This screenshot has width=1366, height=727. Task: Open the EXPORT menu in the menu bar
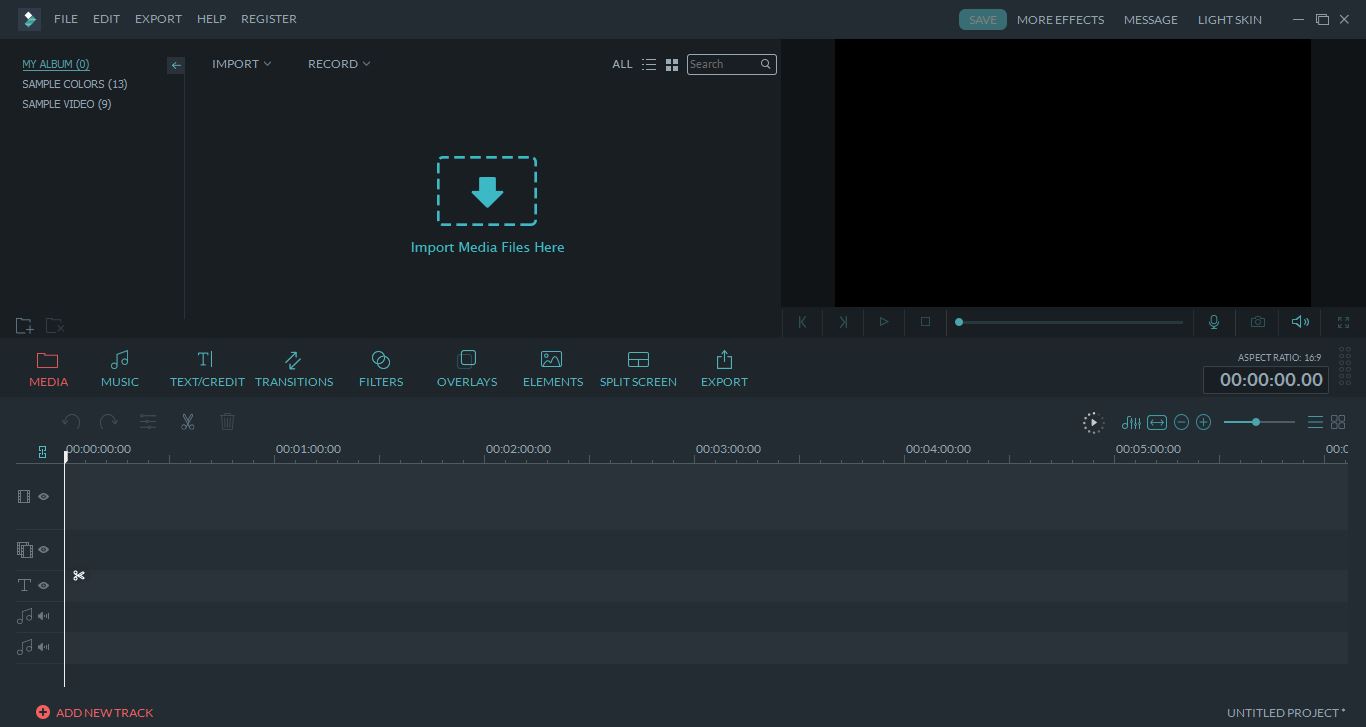point(157,18)
